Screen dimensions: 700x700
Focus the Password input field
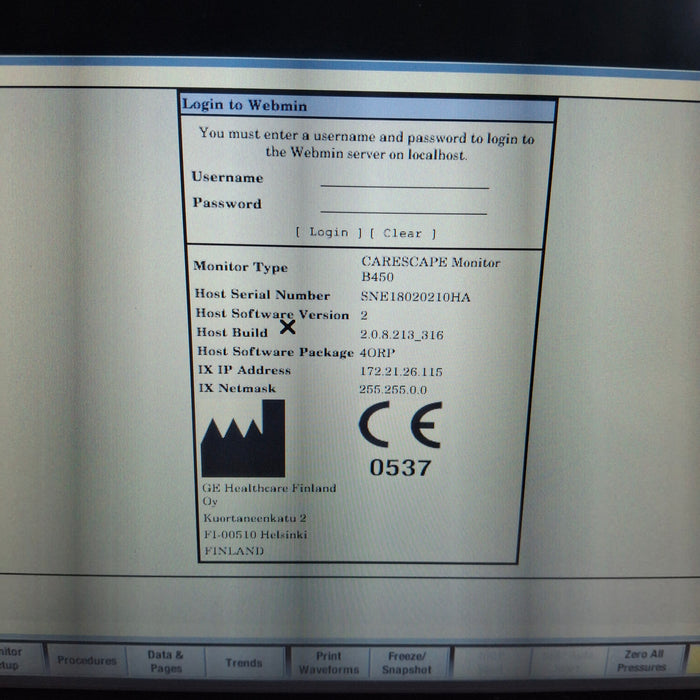point(404,205)
